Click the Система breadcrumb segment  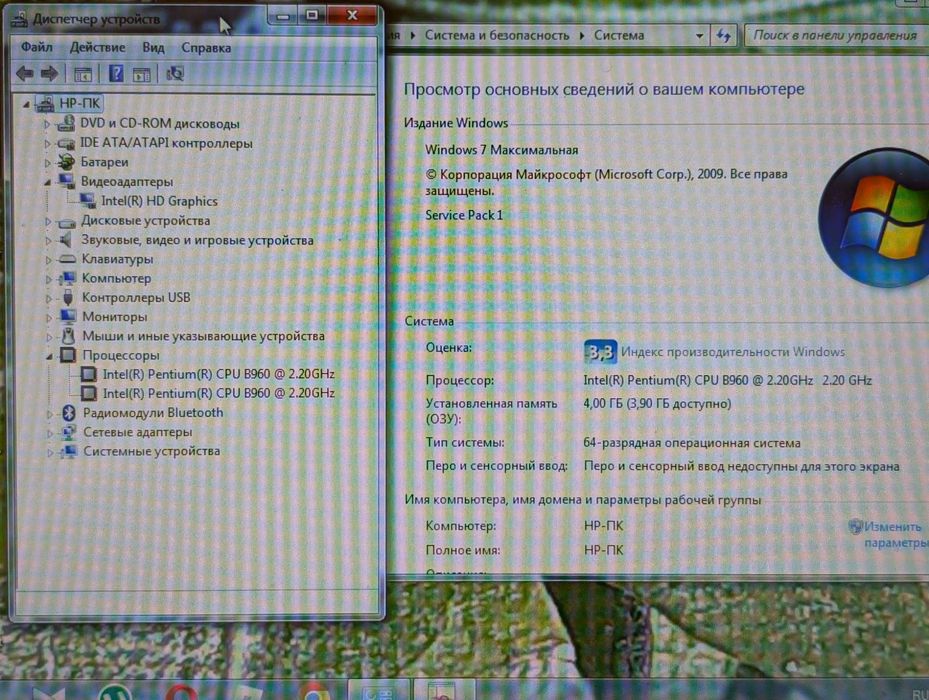(x=619, y=36)
